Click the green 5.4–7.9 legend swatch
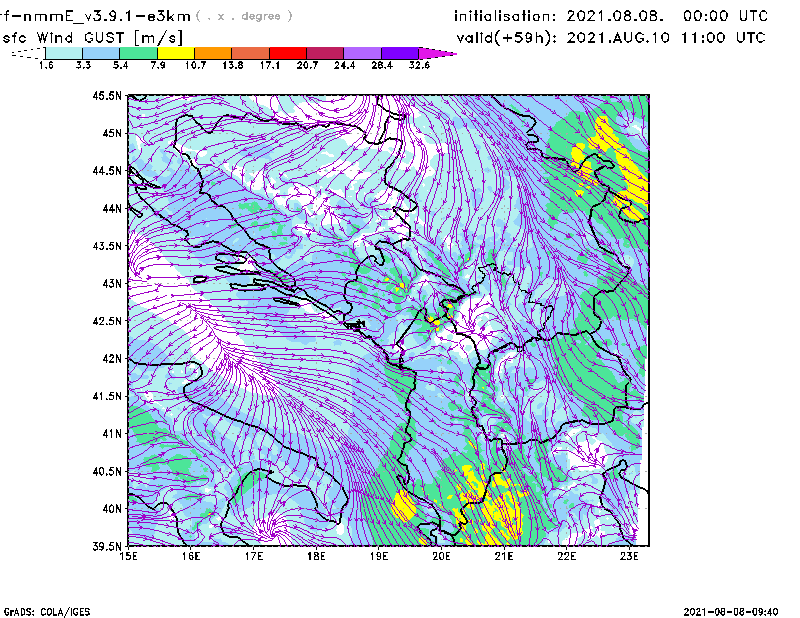 pos(139,53)
